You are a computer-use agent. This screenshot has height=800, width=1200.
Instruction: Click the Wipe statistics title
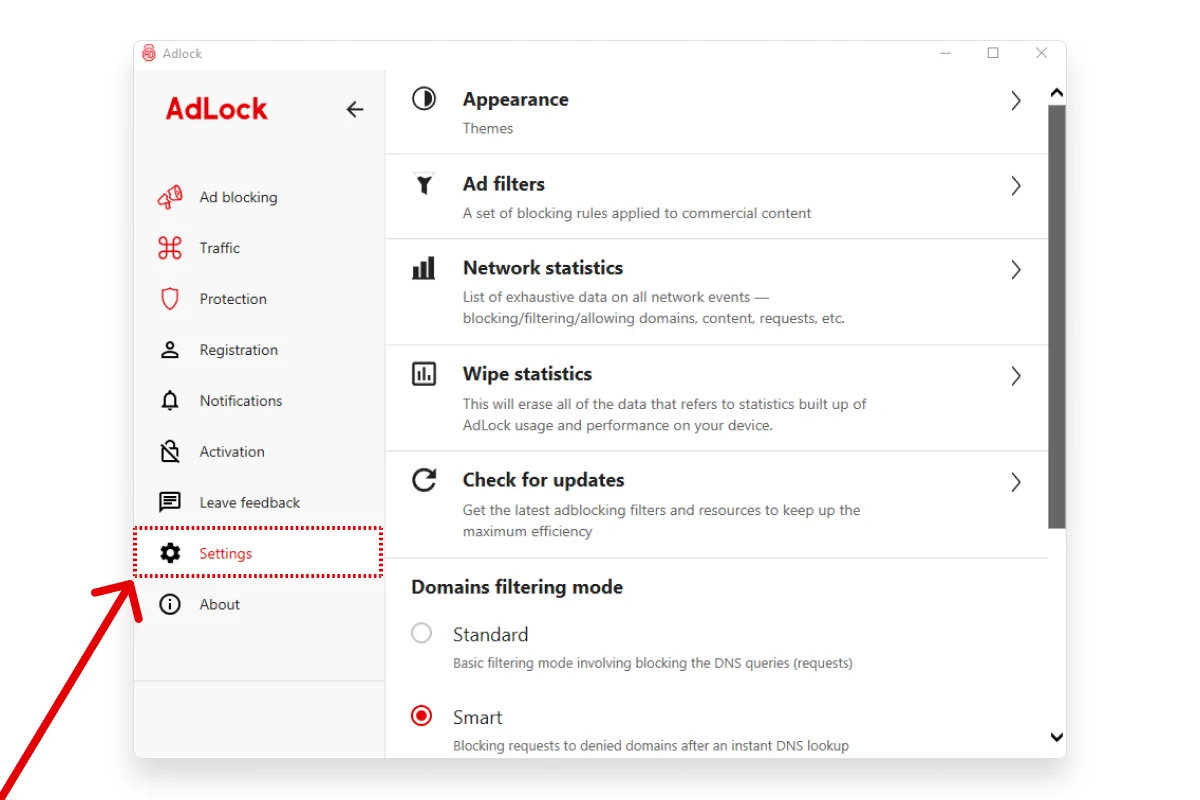(x=527, y=374)
